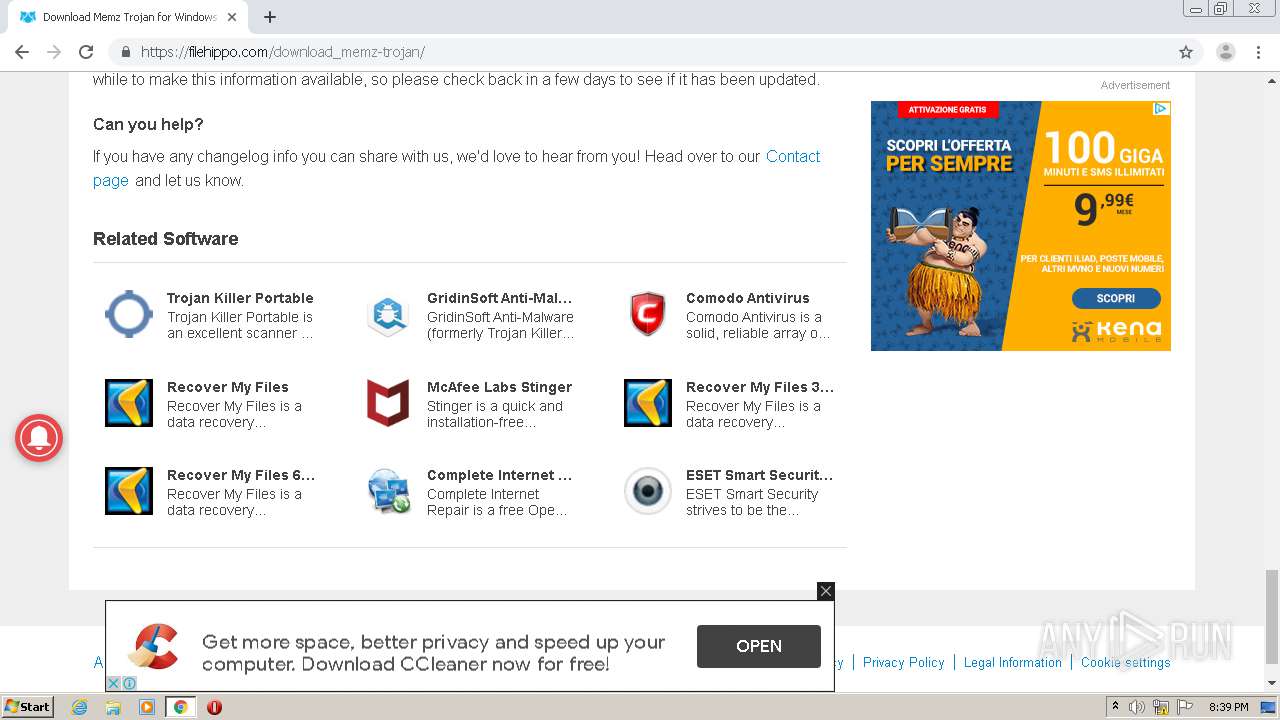Screen dimensions: 1280x720
Task: Open the Contact page link
Action: coord(793,156)
